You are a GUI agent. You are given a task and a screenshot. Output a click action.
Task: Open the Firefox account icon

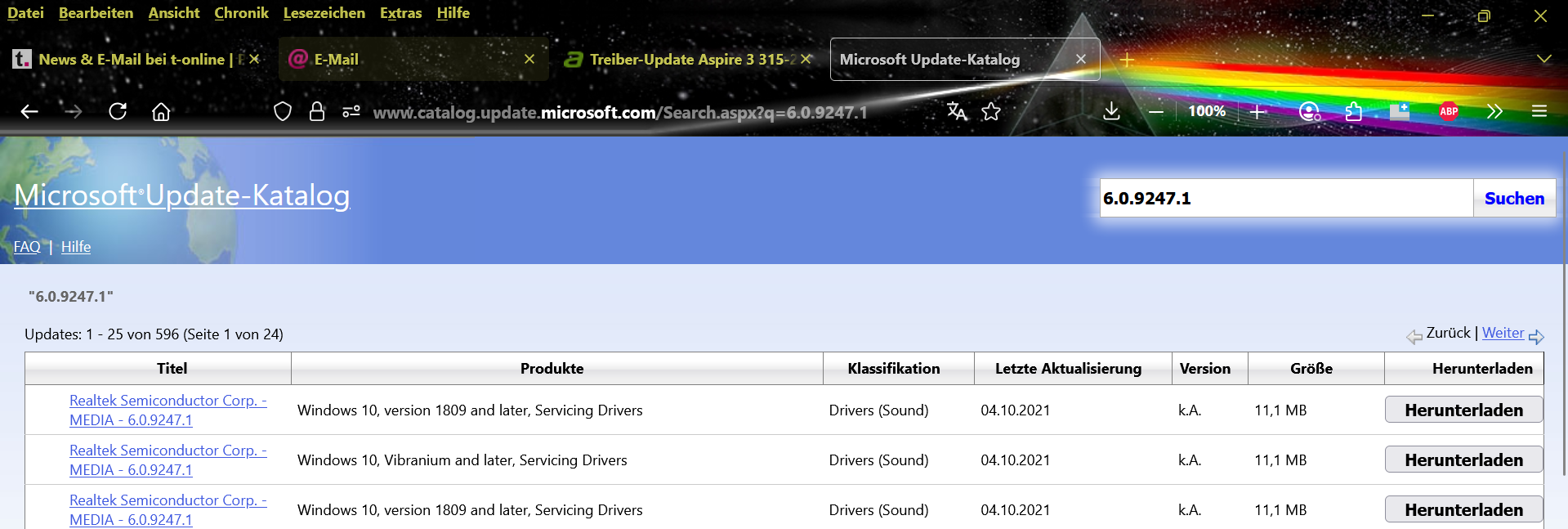pyautogui.click(x=1310, y=111)
